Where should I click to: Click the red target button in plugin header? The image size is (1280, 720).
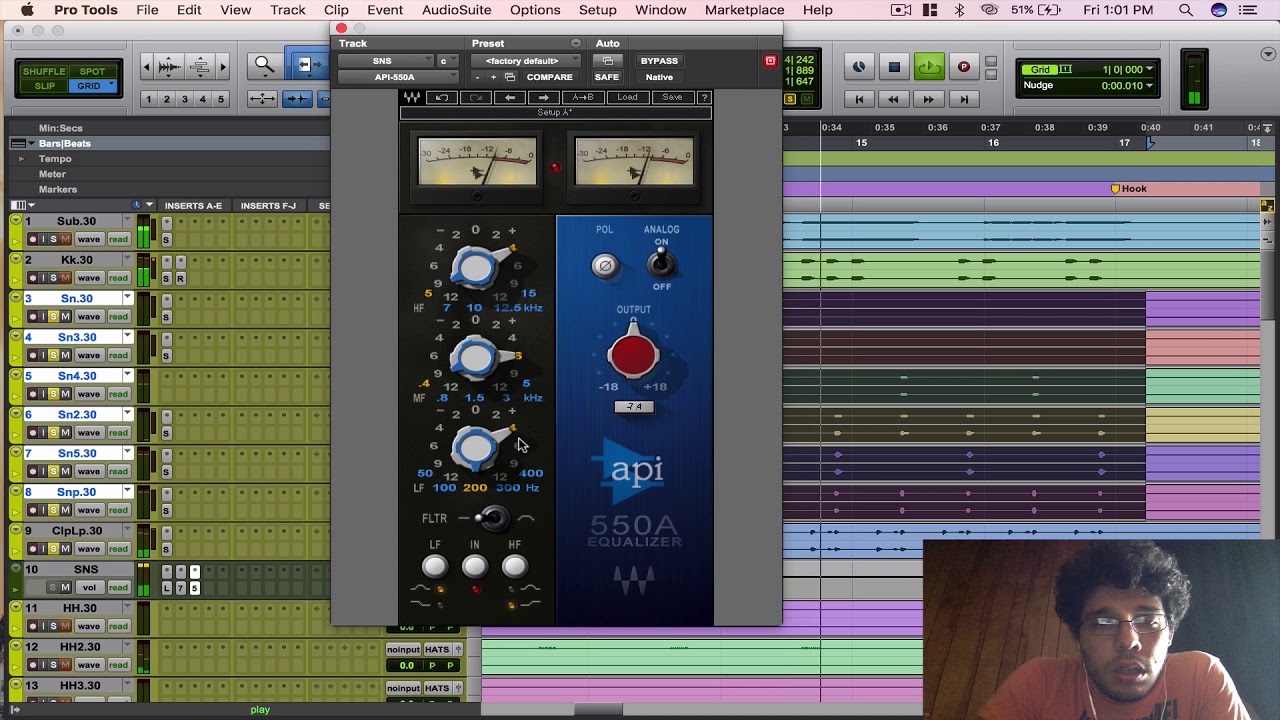(770, 61)
